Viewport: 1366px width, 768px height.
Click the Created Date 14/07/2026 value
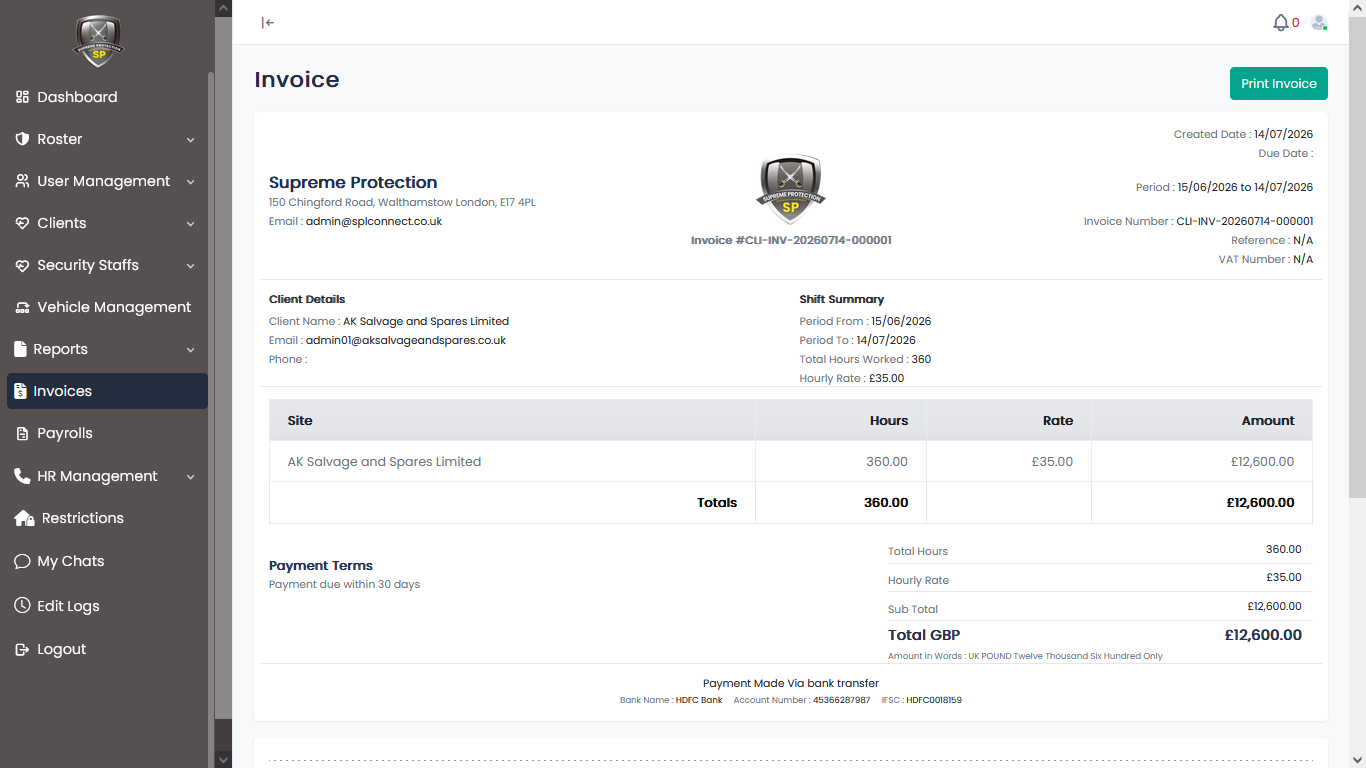pyautogui.click(x=1283, y=134)
